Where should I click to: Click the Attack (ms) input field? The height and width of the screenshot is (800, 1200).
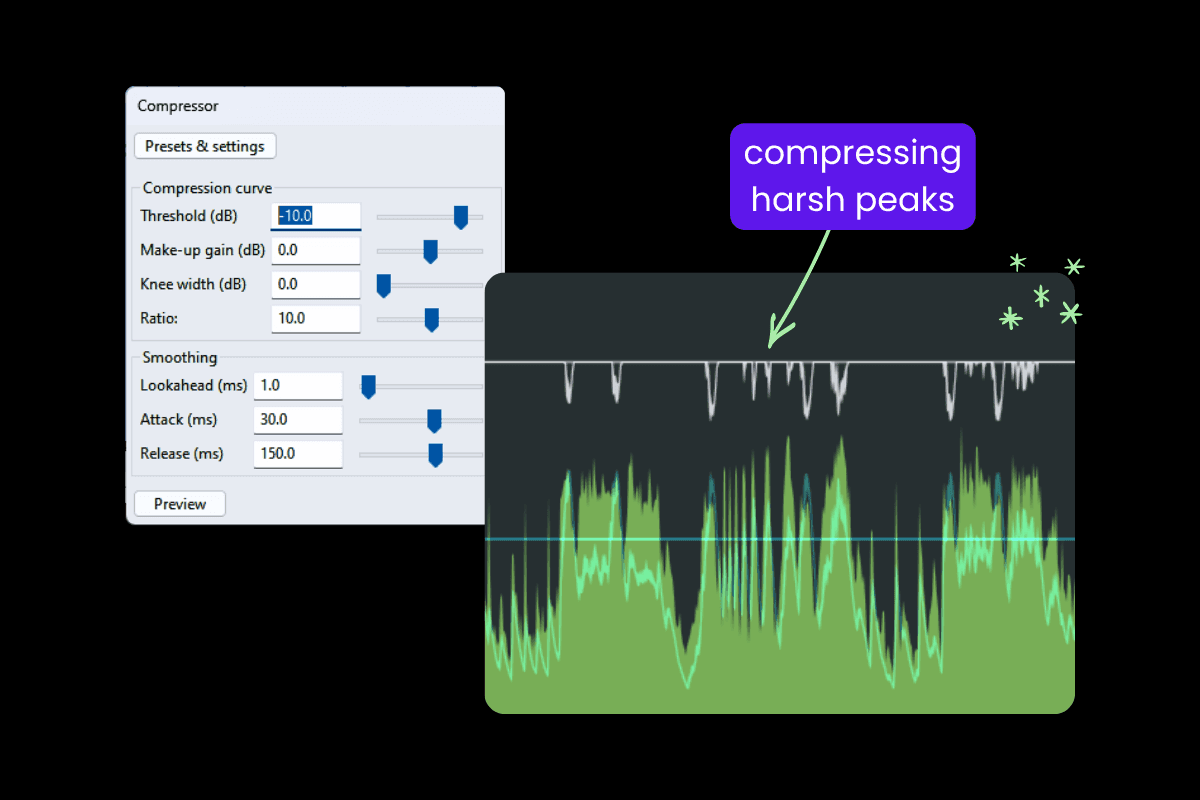299,419
